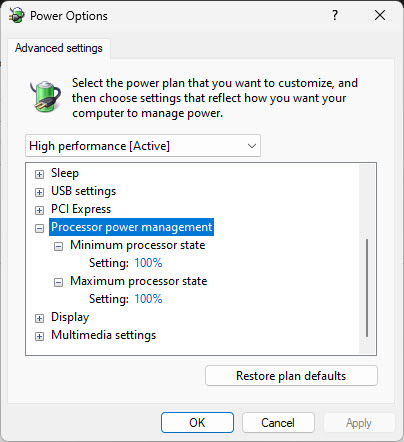Click the Power Options title bar icon
Image resolution: width=404 pixels, height=442 pixels.
tap(17, 16)
